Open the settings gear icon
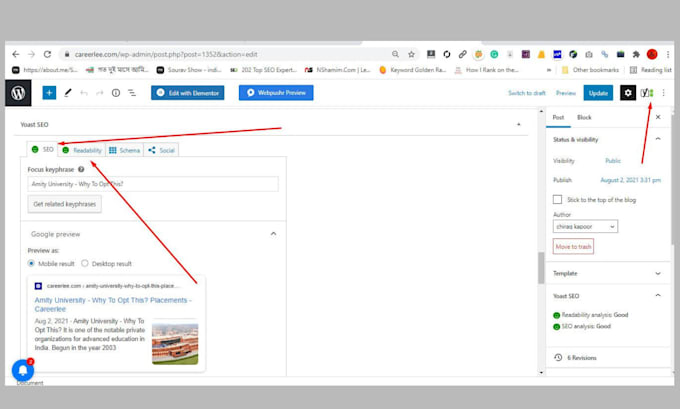This screenshot has height=409, width=680. click(x=628, y=93)
